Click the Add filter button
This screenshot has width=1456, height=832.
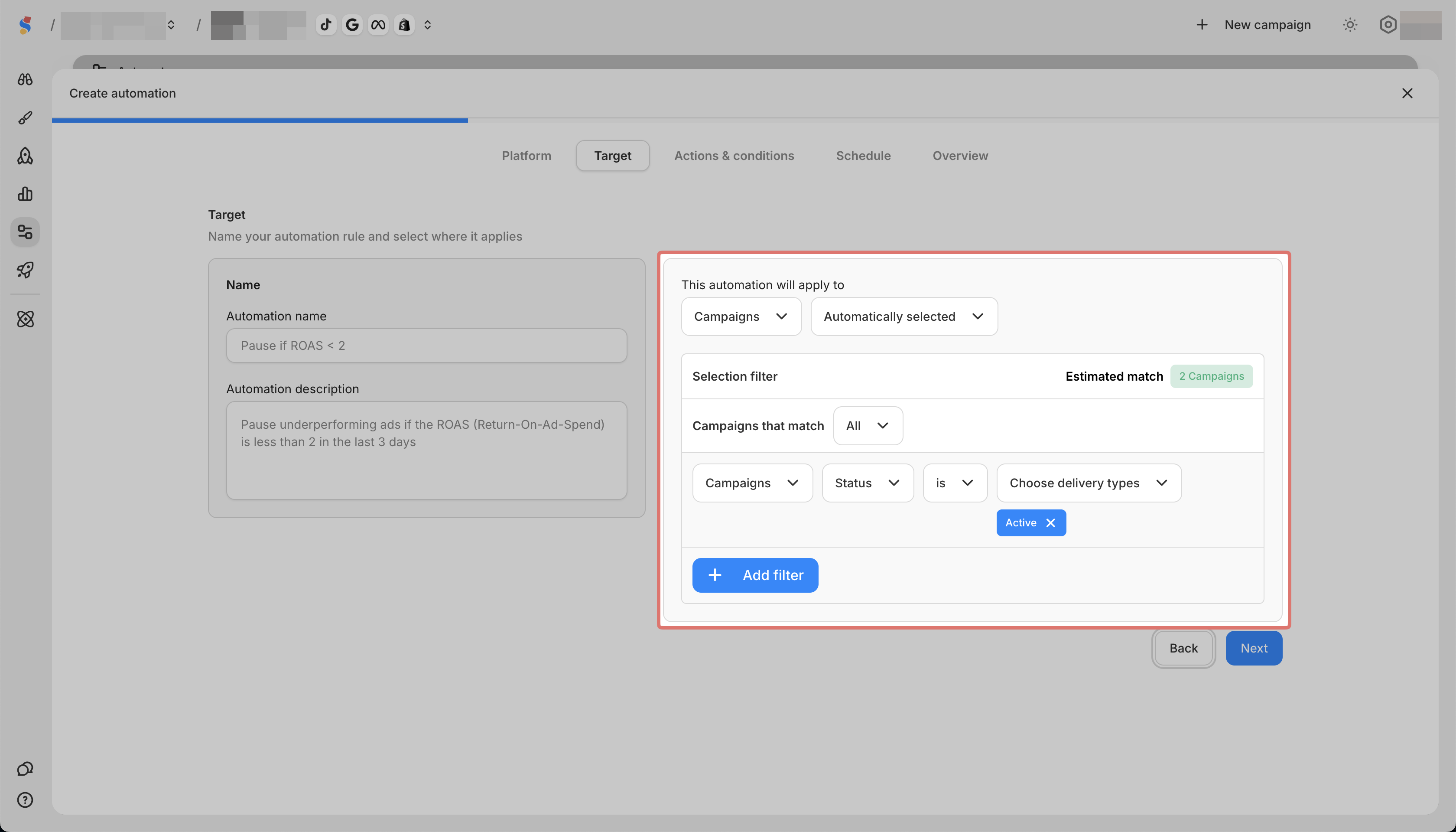[755, 575]
